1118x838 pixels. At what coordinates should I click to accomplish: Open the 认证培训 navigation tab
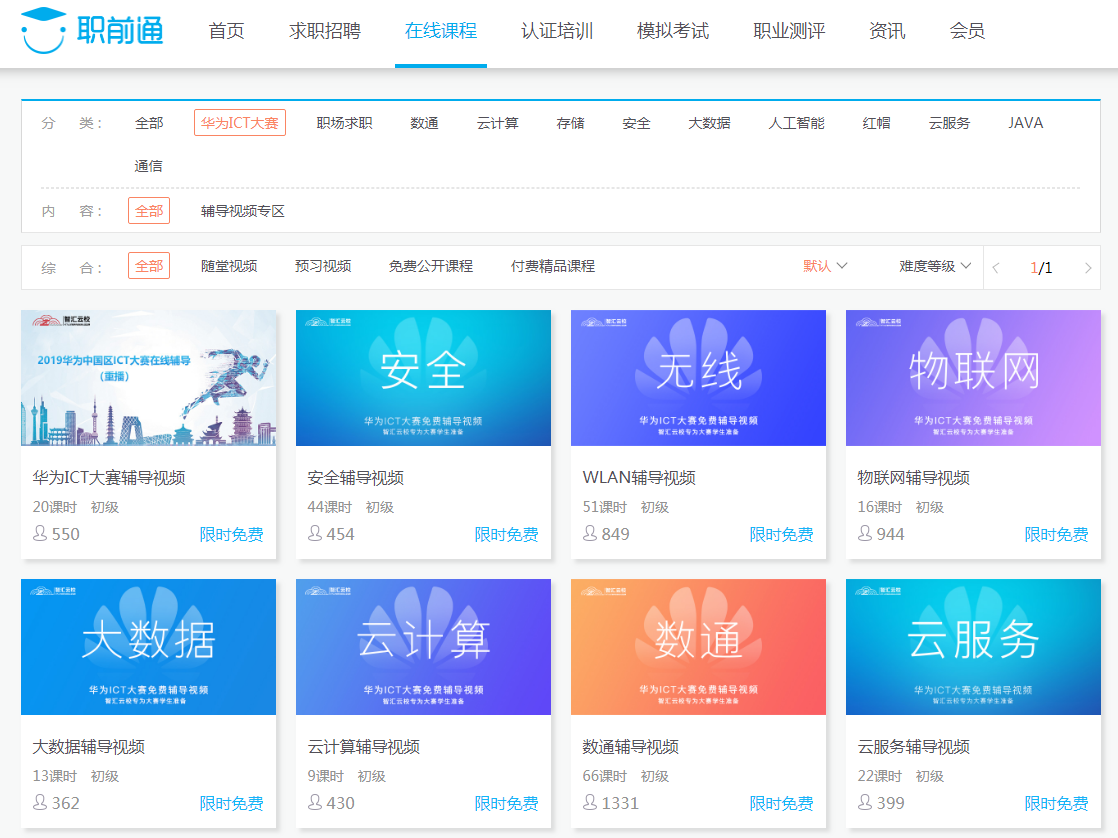pos(557,31)
